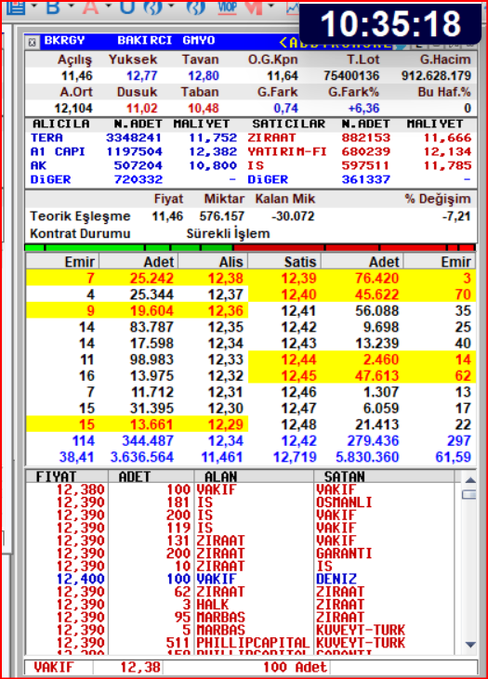
Task: Click the trades list scrollbar thumb
Action: (x=469, y=495)
